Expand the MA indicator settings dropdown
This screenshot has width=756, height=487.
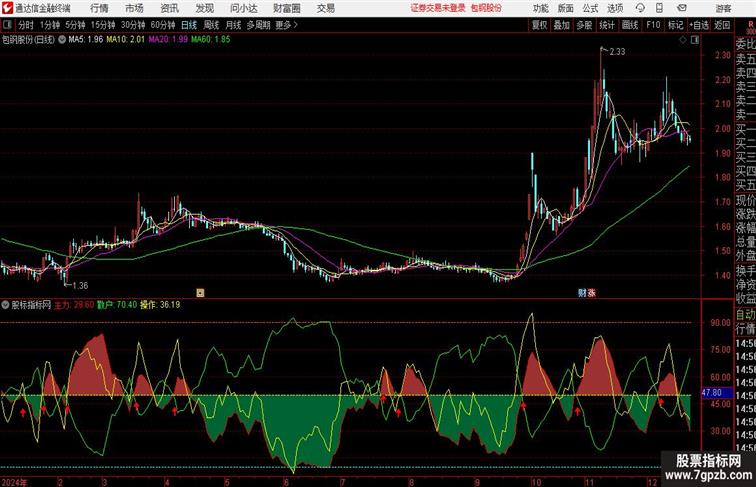tap(62, 40)
